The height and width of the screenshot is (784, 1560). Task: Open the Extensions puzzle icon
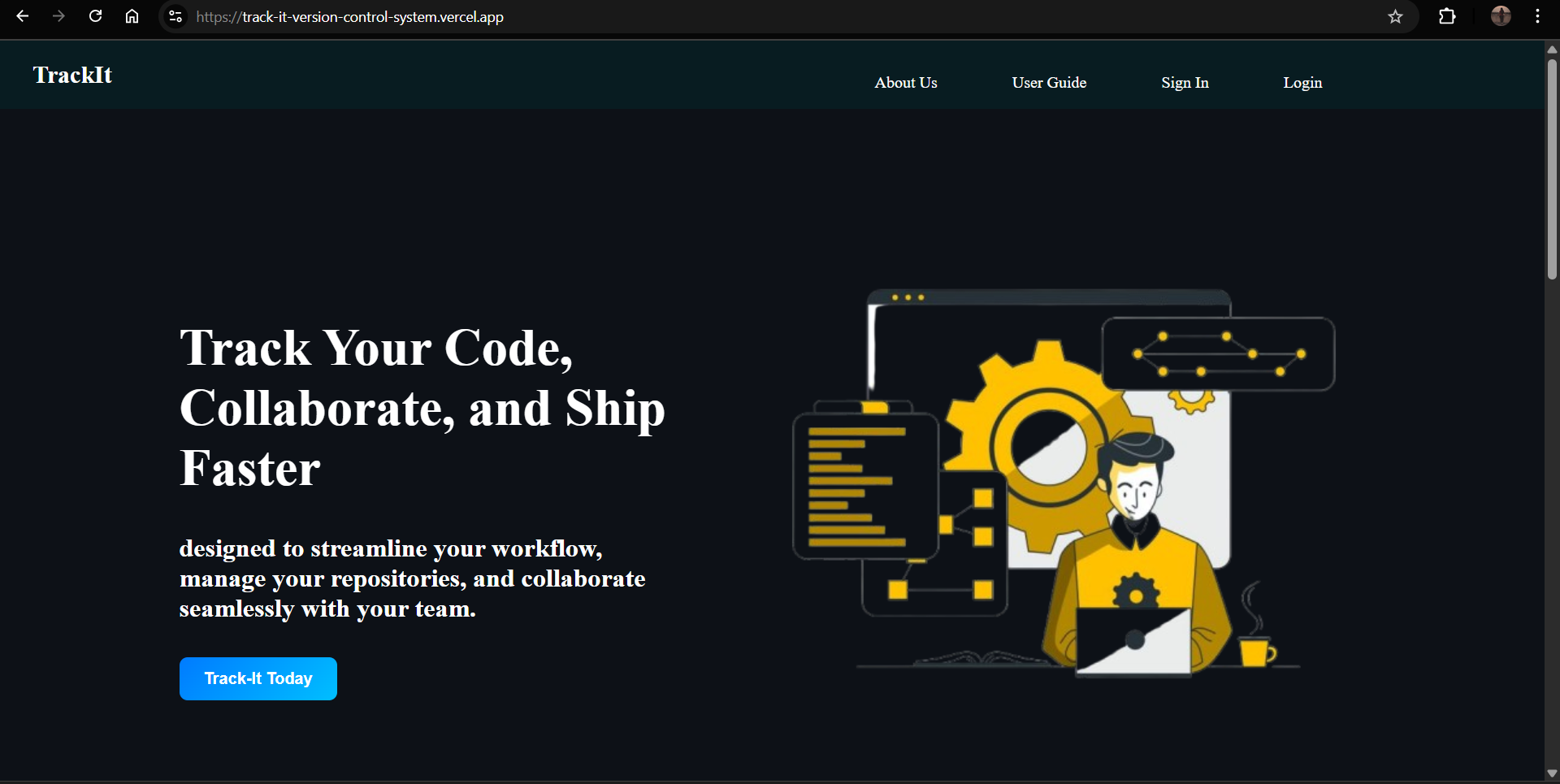[1447, 16]
